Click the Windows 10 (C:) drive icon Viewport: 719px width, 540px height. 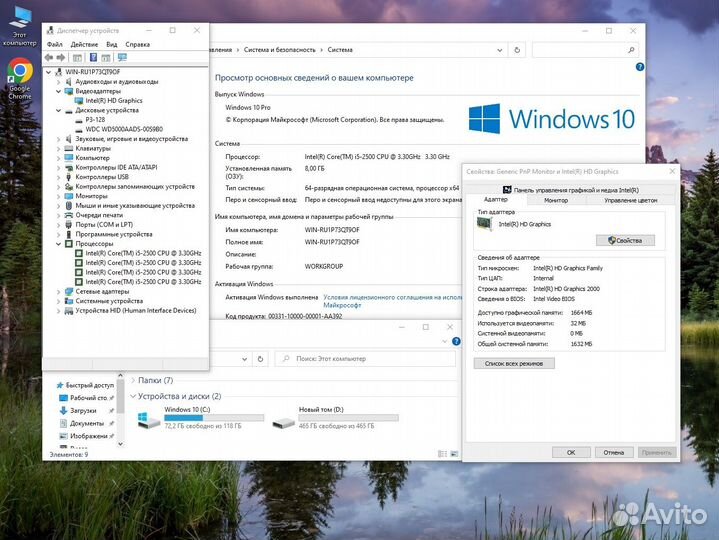click(x=149, y=419)
